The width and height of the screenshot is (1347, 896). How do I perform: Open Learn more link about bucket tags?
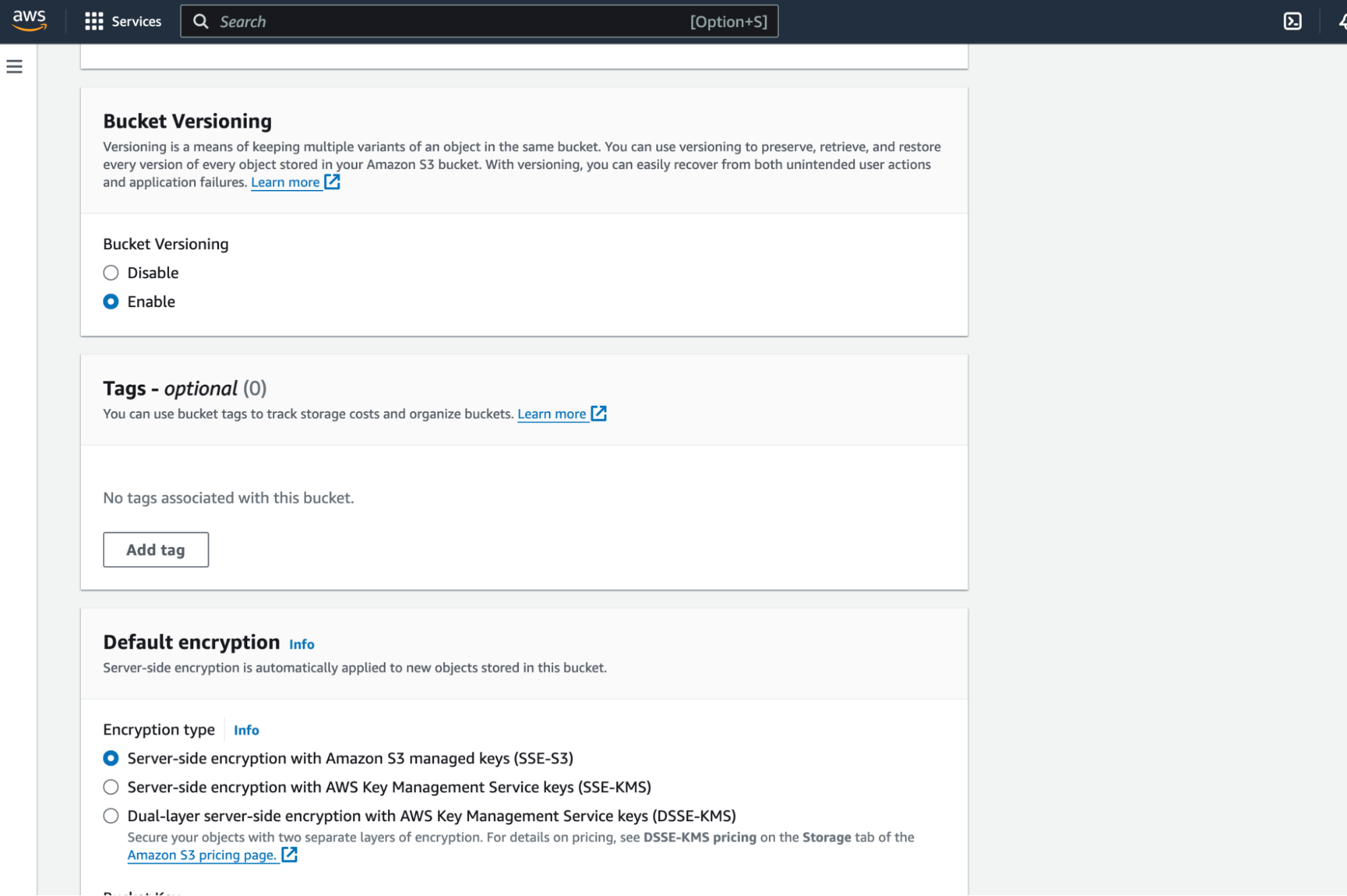pyautogui.click(x=551, y=414)
